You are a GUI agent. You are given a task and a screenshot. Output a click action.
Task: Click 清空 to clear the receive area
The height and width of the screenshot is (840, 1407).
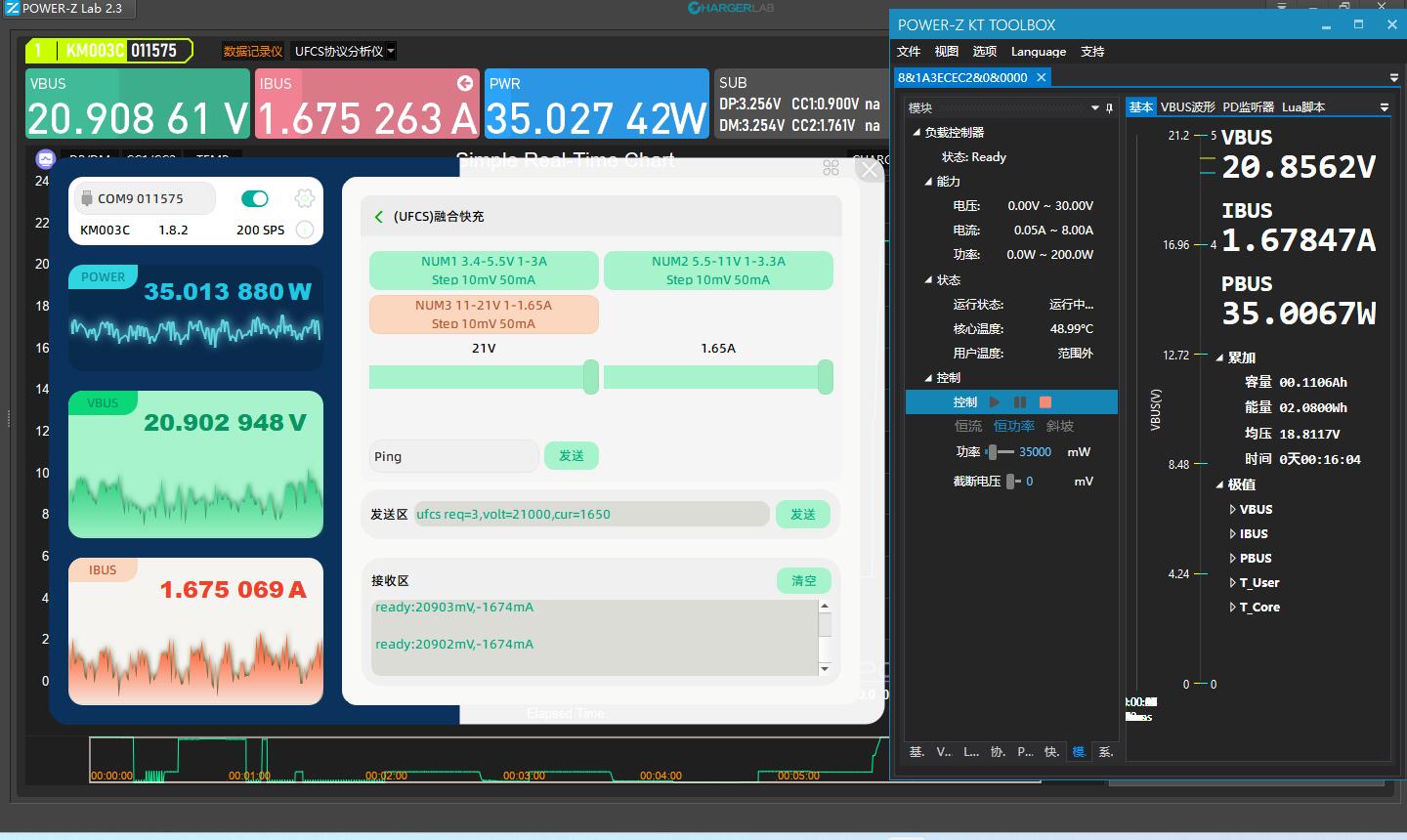click(x=803, y=581)
